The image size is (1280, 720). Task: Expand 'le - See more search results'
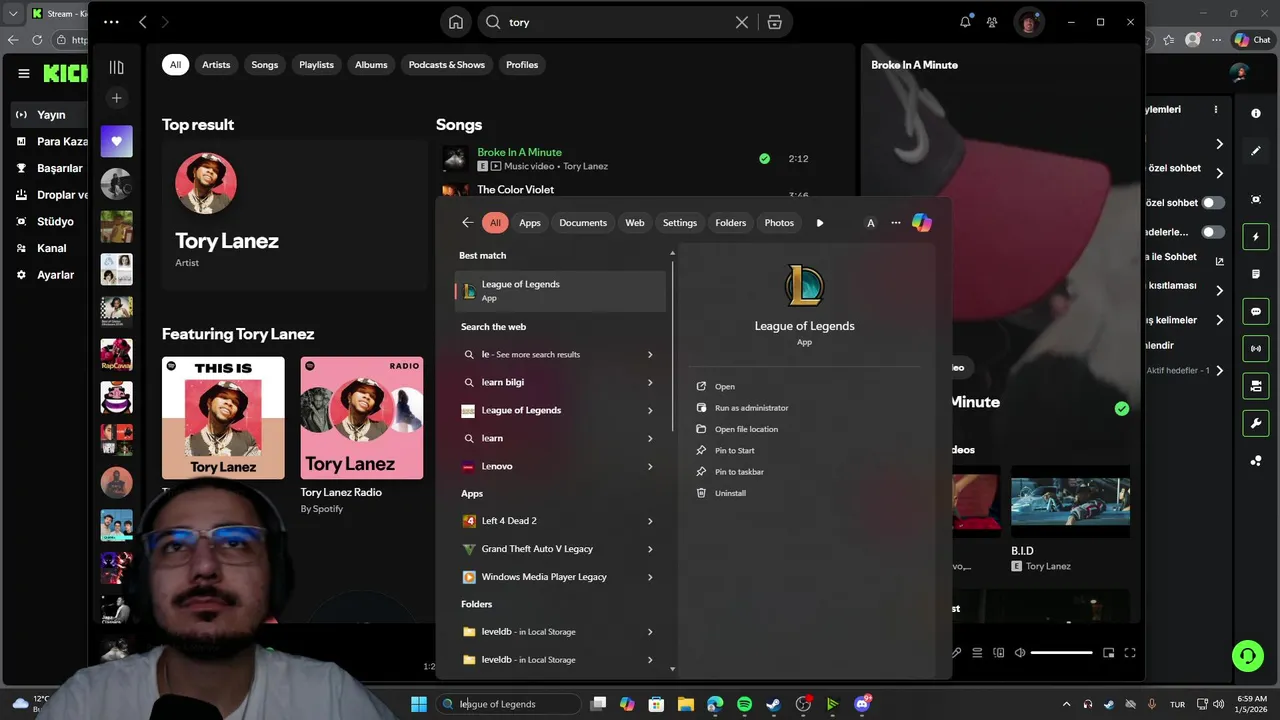pos(650,355)
